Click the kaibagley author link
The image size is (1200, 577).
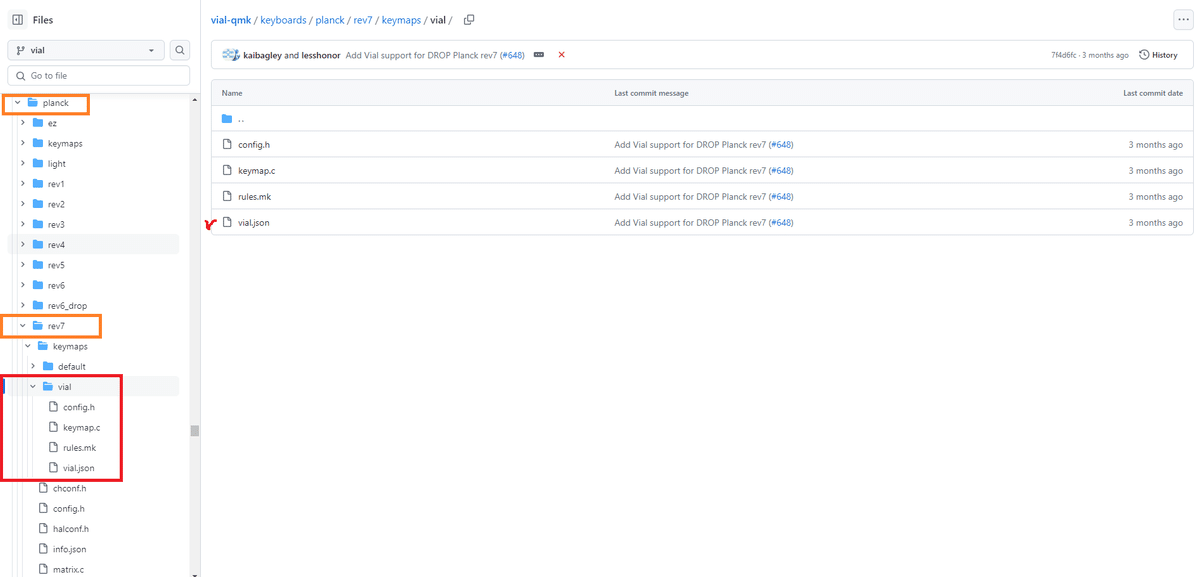click(263, 55)
